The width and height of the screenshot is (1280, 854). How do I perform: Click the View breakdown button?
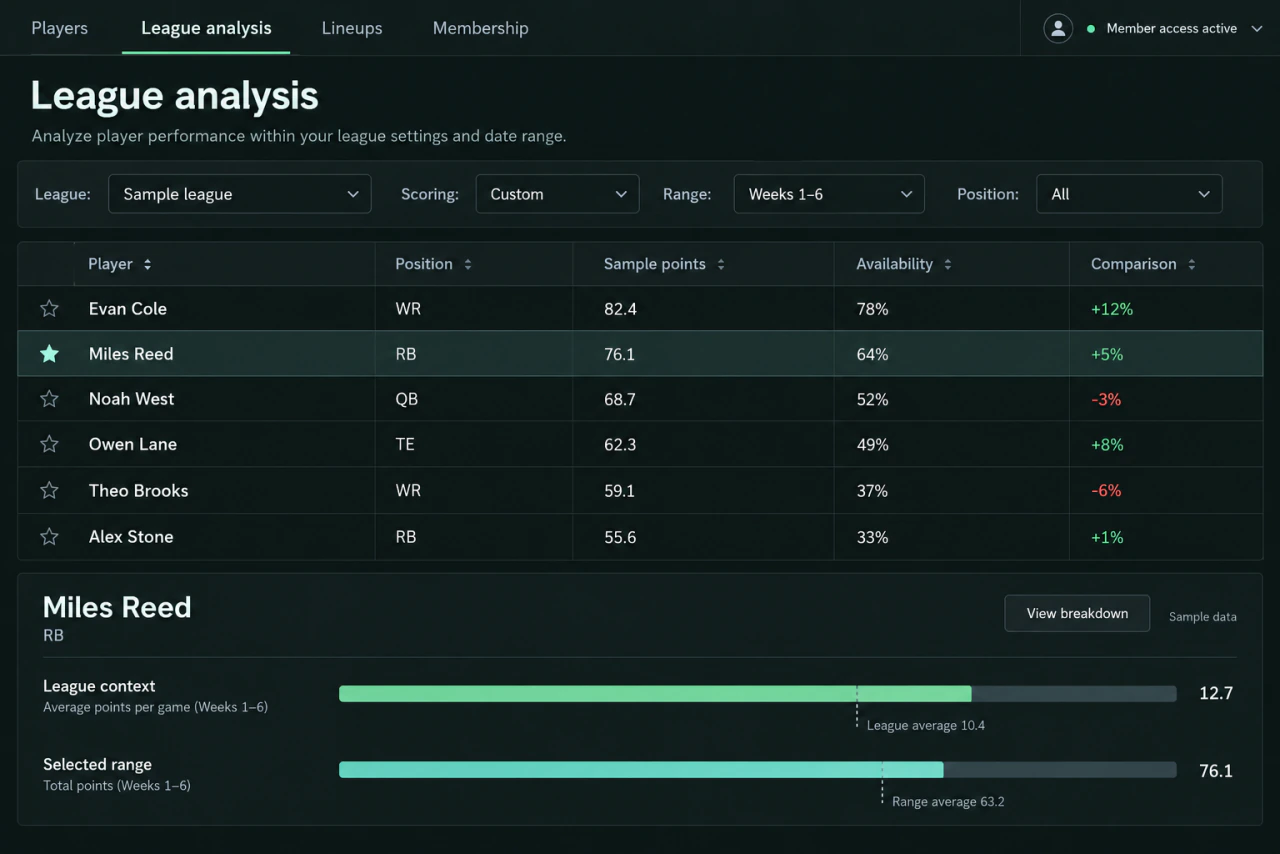(x=1077, y=613)
